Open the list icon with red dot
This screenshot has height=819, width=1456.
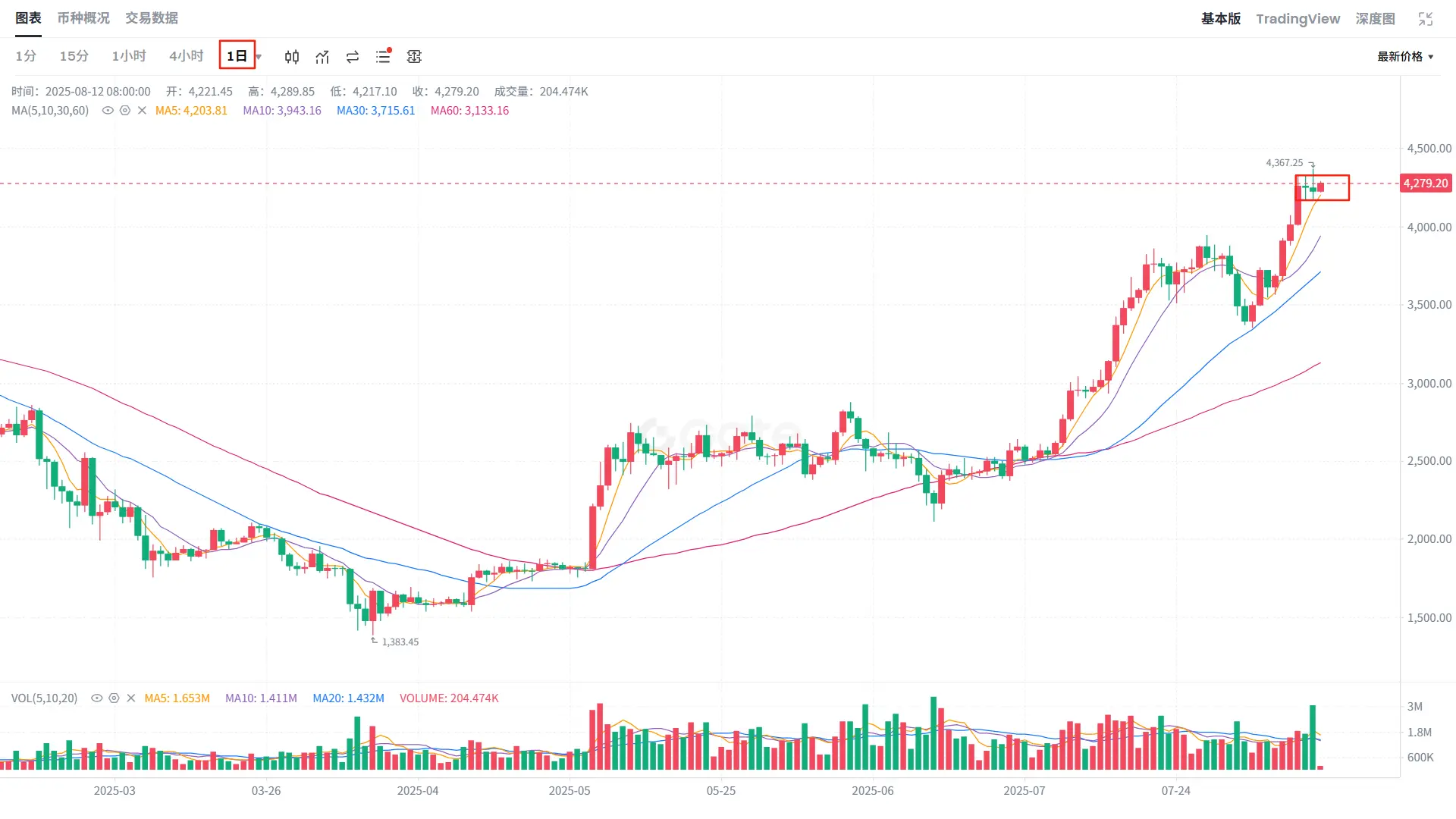(383, 56)
